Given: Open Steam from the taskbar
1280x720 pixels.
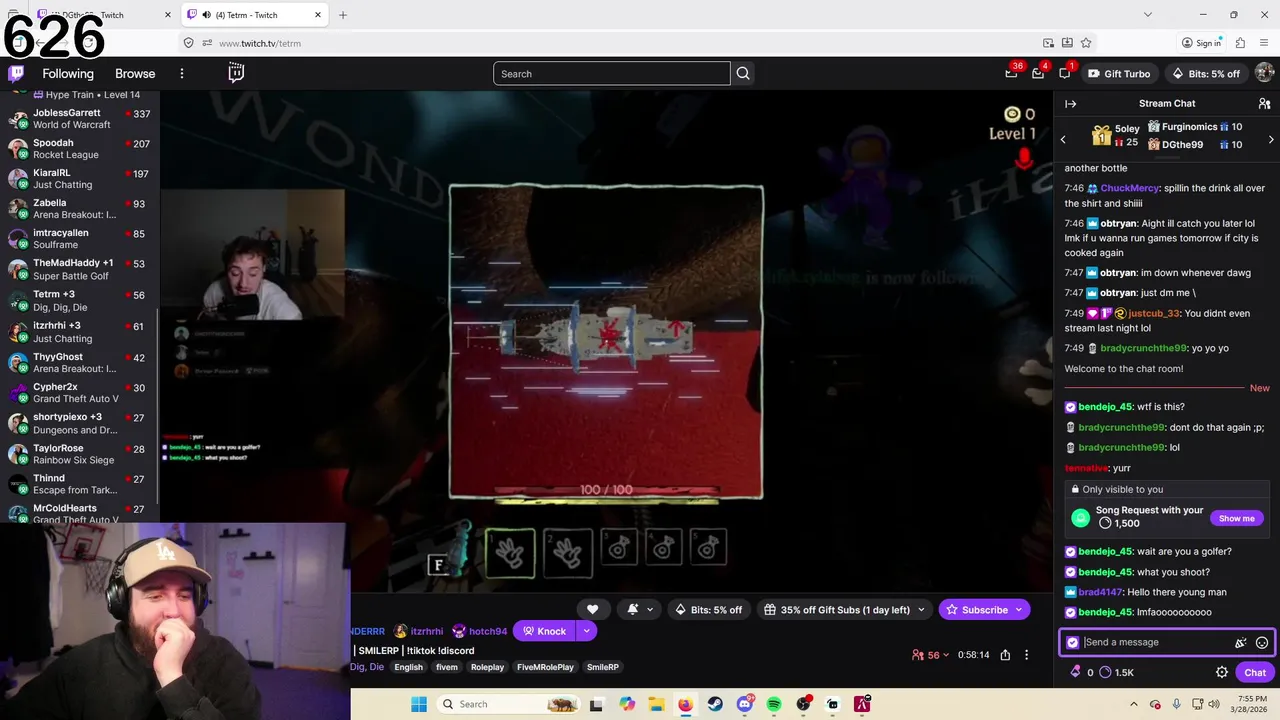Looking at the screenshot, I should point(715,704).
